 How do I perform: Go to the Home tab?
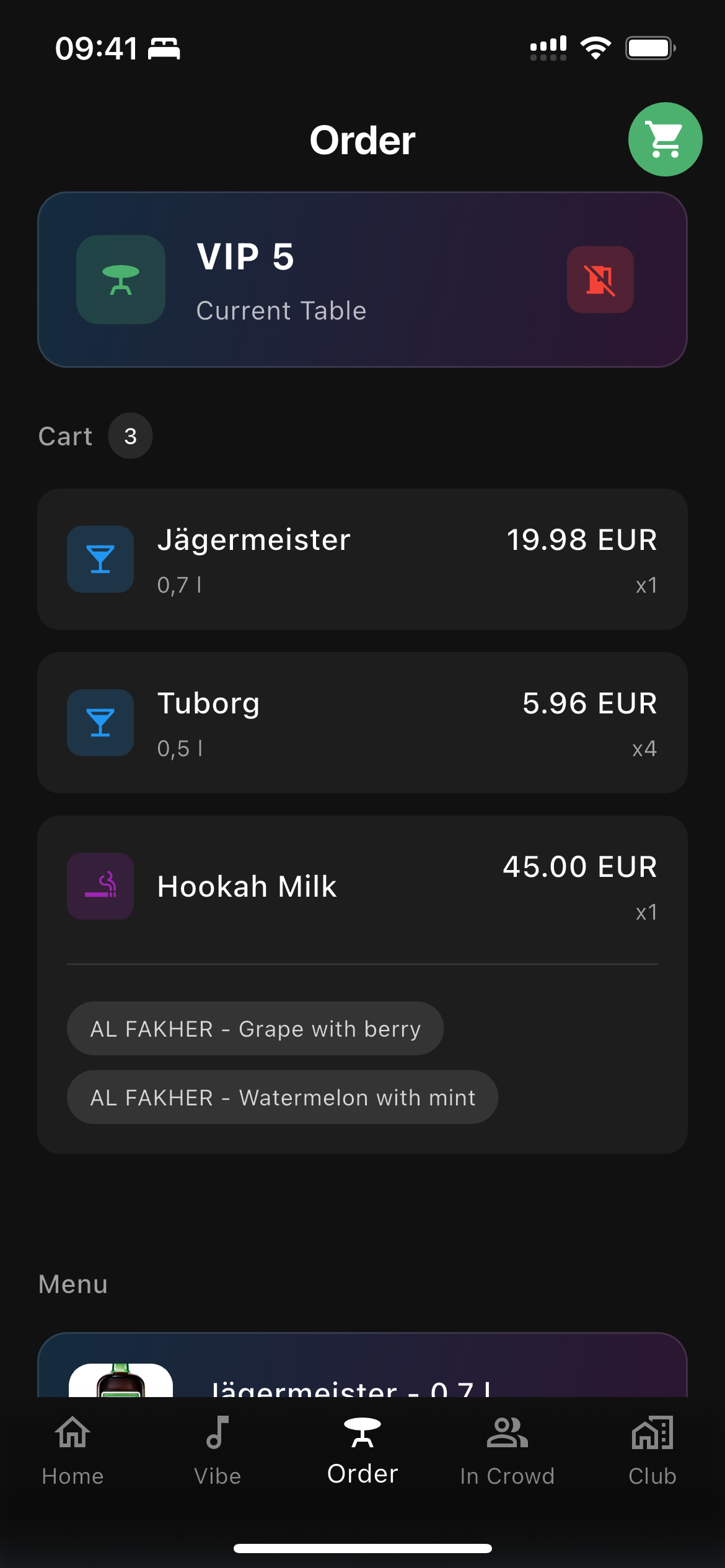click(x=72, y=1450)
